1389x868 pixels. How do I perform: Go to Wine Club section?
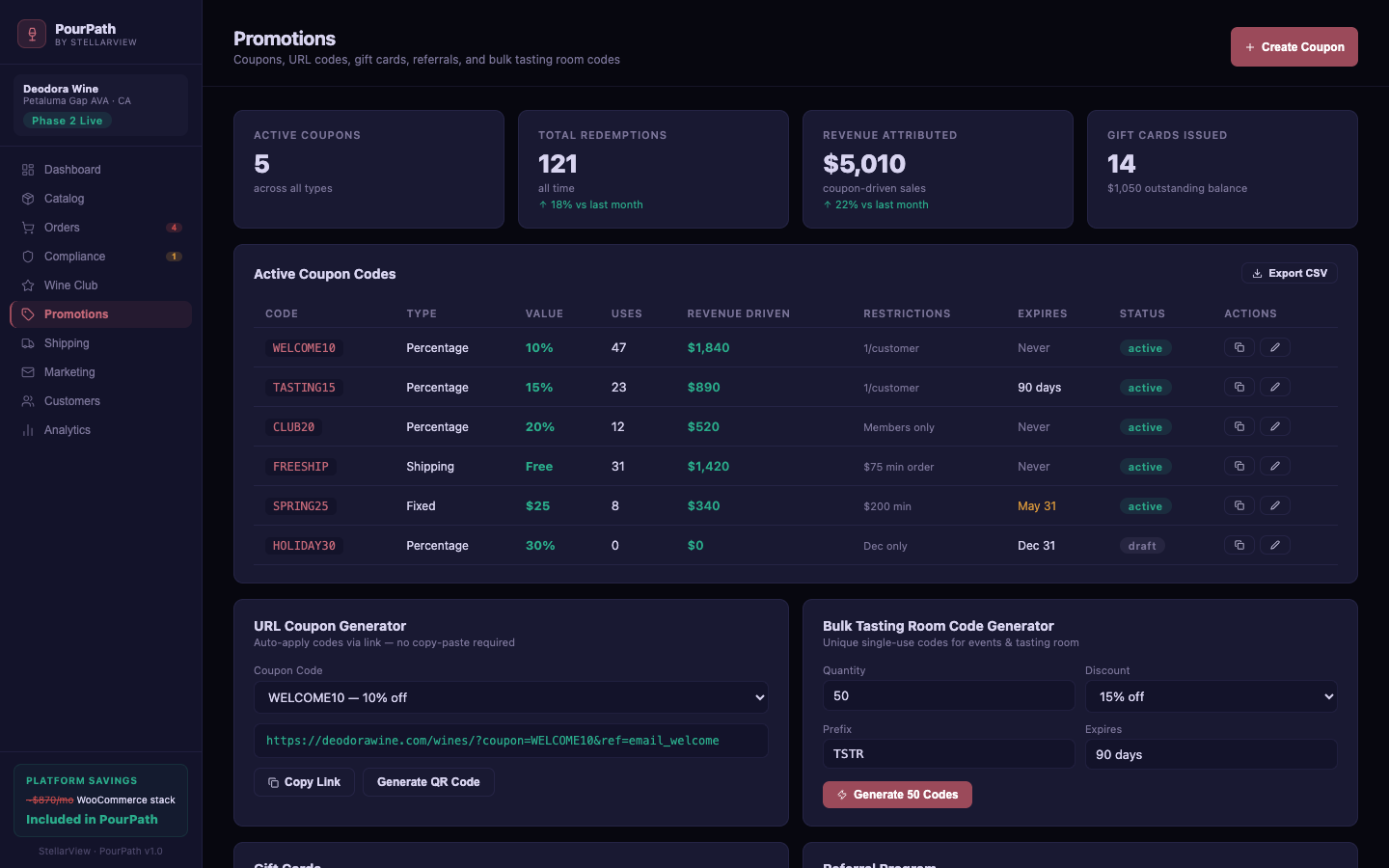70,285
